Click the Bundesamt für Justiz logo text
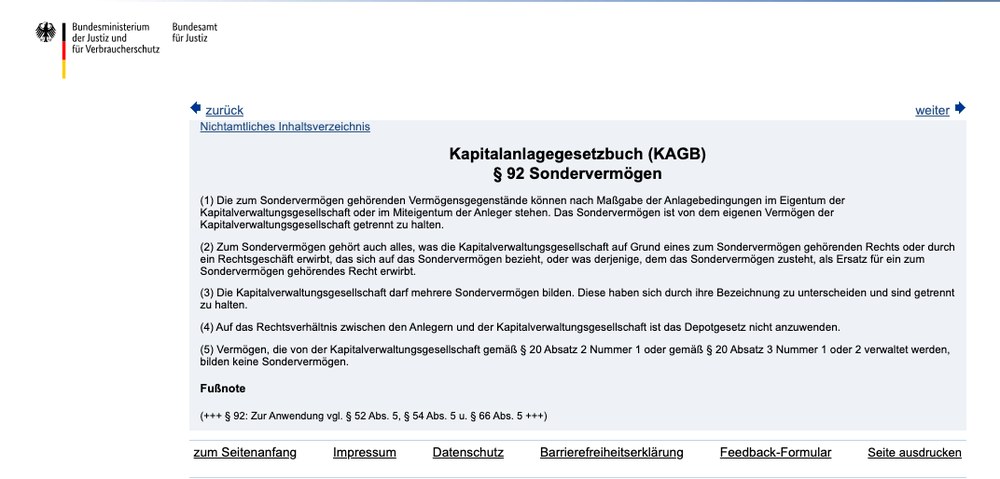 coord(195,33)
